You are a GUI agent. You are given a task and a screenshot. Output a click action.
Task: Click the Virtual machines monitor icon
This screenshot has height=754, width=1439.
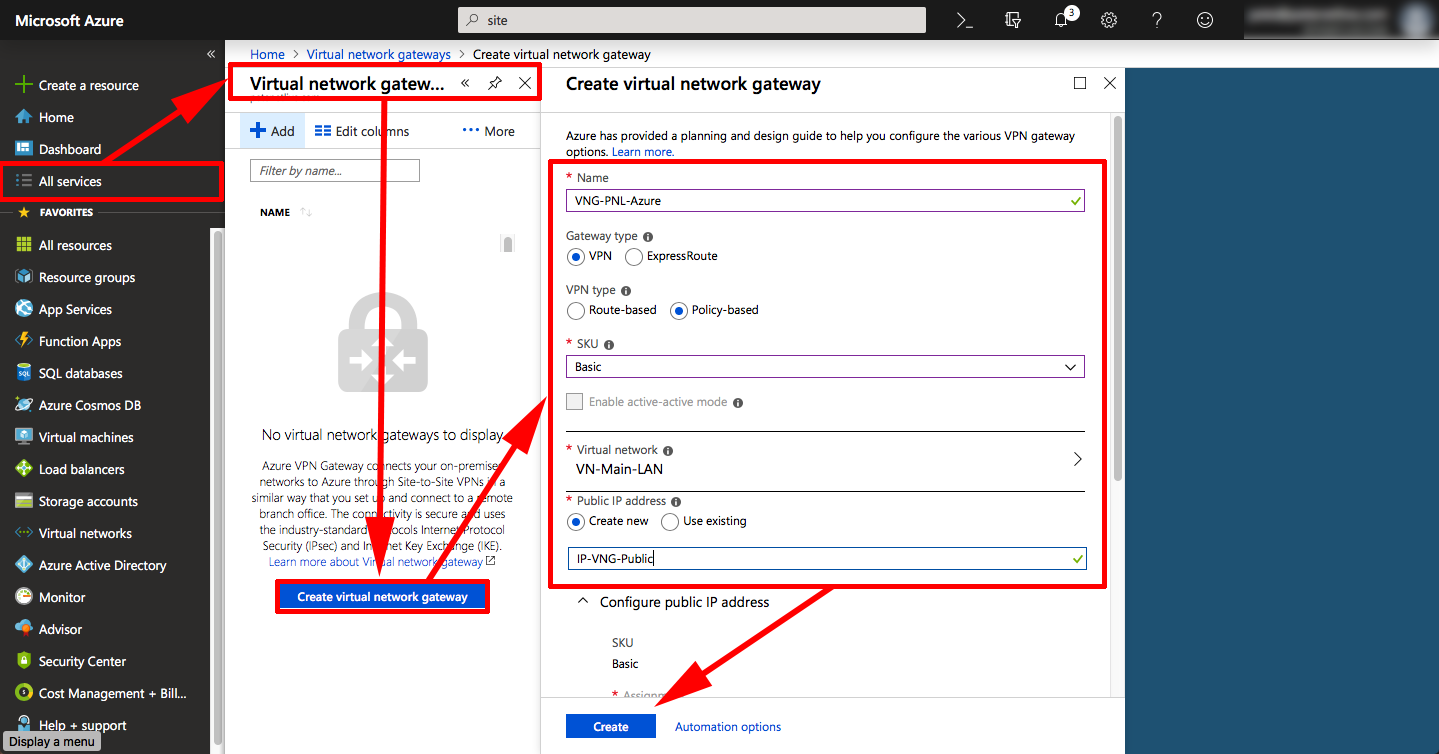(24, 437)
